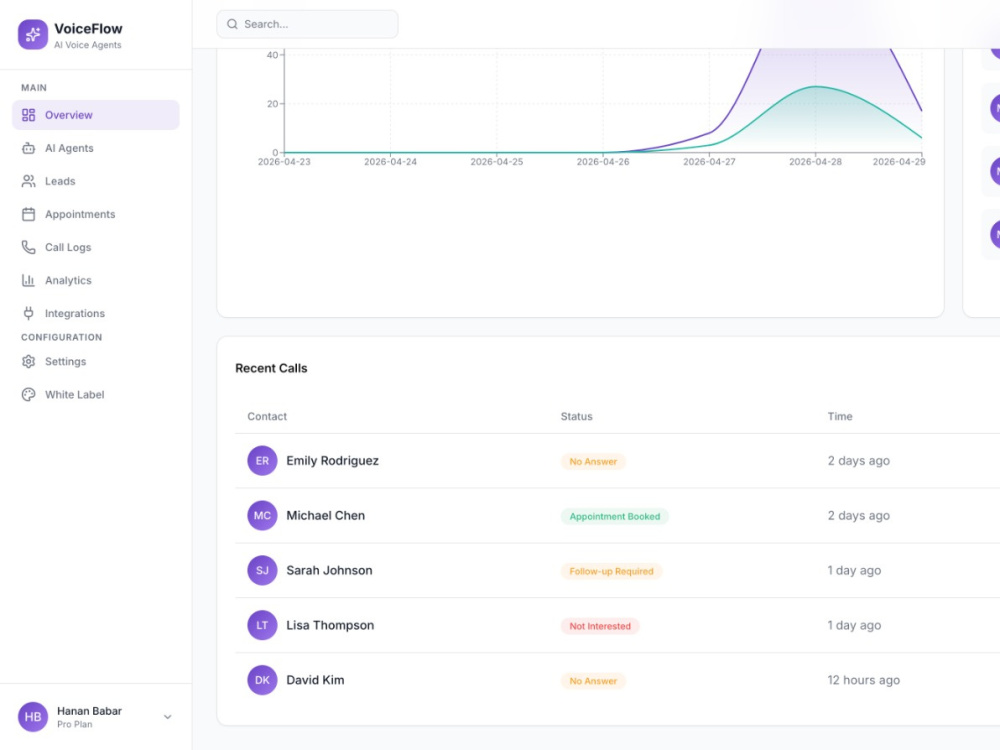Click David Kim's No Answer badge
The image size is (1000, 750).
click(593, 680)
